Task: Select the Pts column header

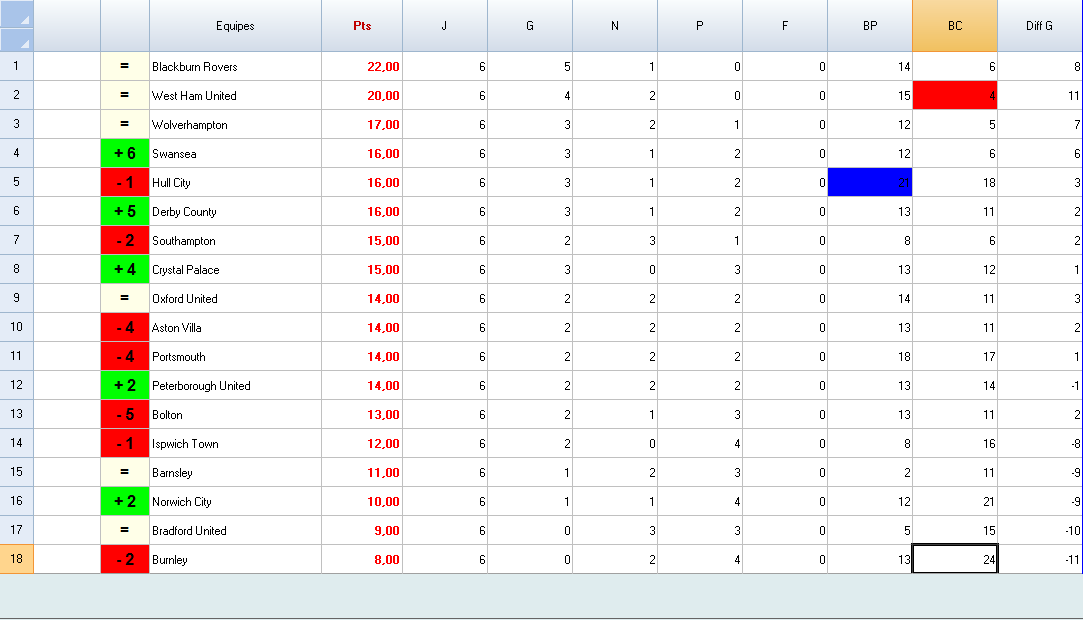Action: tap(362, 26)
